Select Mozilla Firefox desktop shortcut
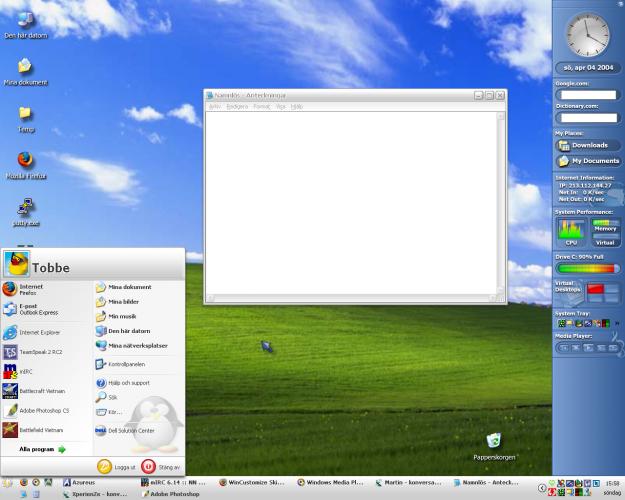Viewport: 625px width, 500px height. pos(24,162)
